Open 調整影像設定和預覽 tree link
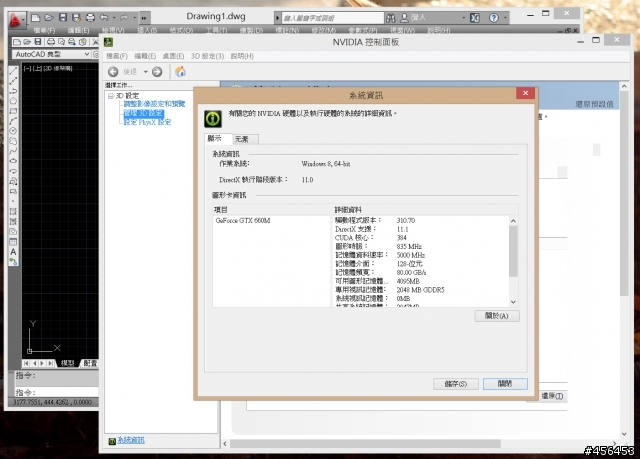This screenshot has width=640, height=459. tap(154, 104)
